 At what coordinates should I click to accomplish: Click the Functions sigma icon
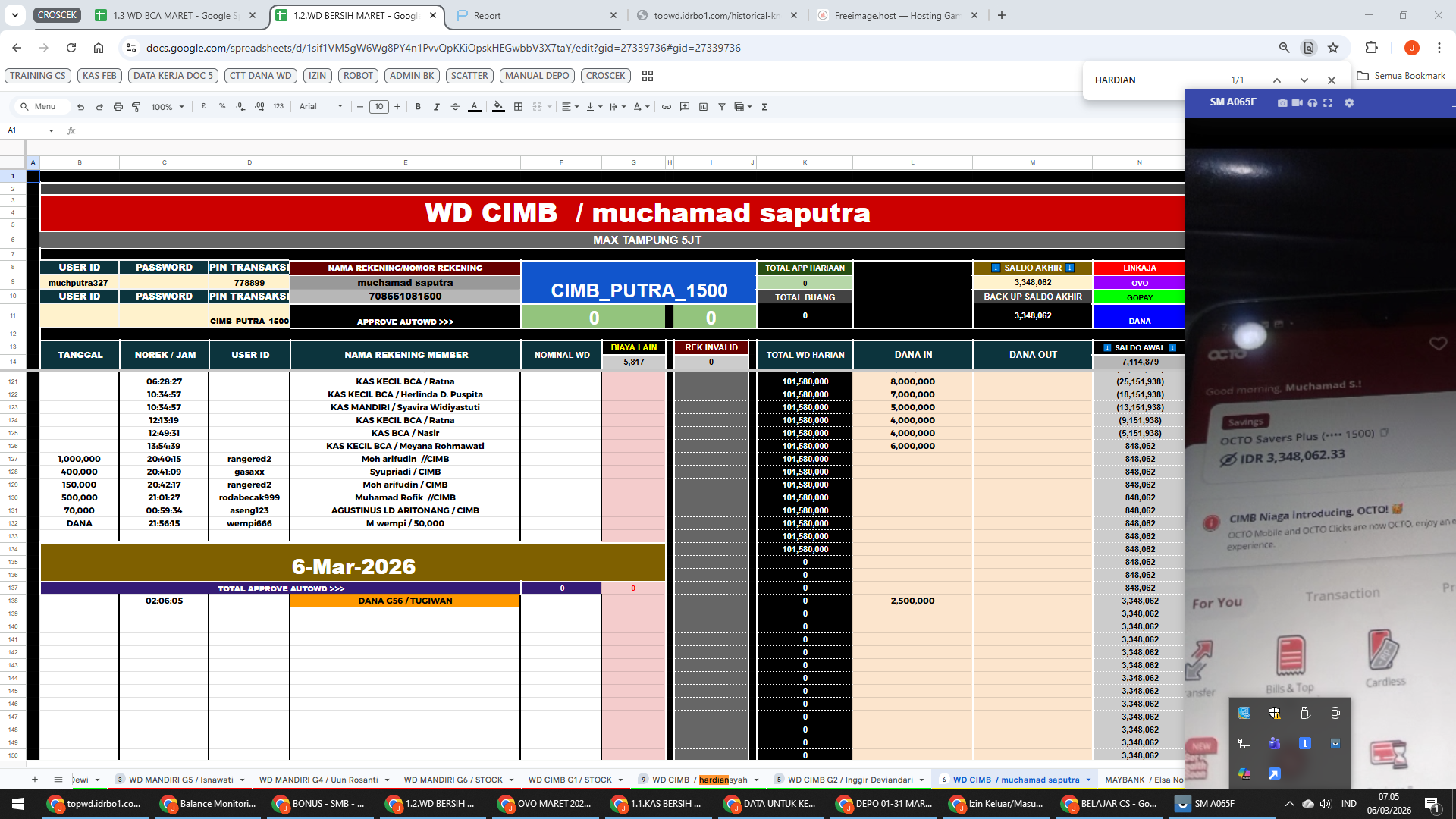pyautogui.click(x=764, y=107)
